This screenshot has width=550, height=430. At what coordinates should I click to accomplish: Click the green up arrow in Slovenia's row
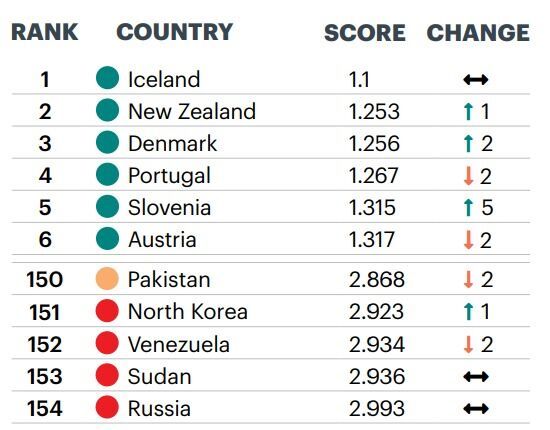468,207
